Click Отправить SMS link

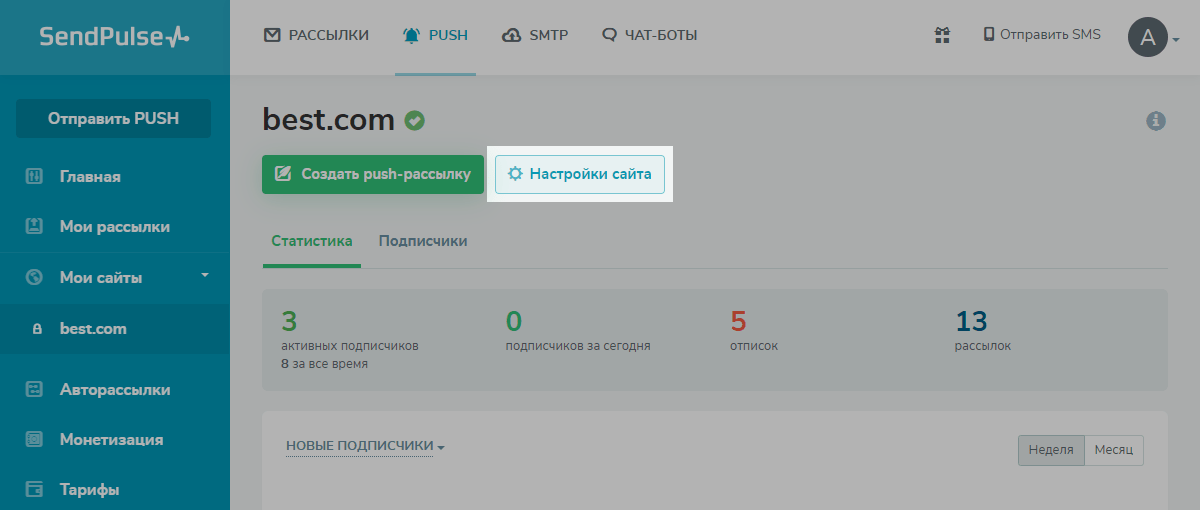1042,35
